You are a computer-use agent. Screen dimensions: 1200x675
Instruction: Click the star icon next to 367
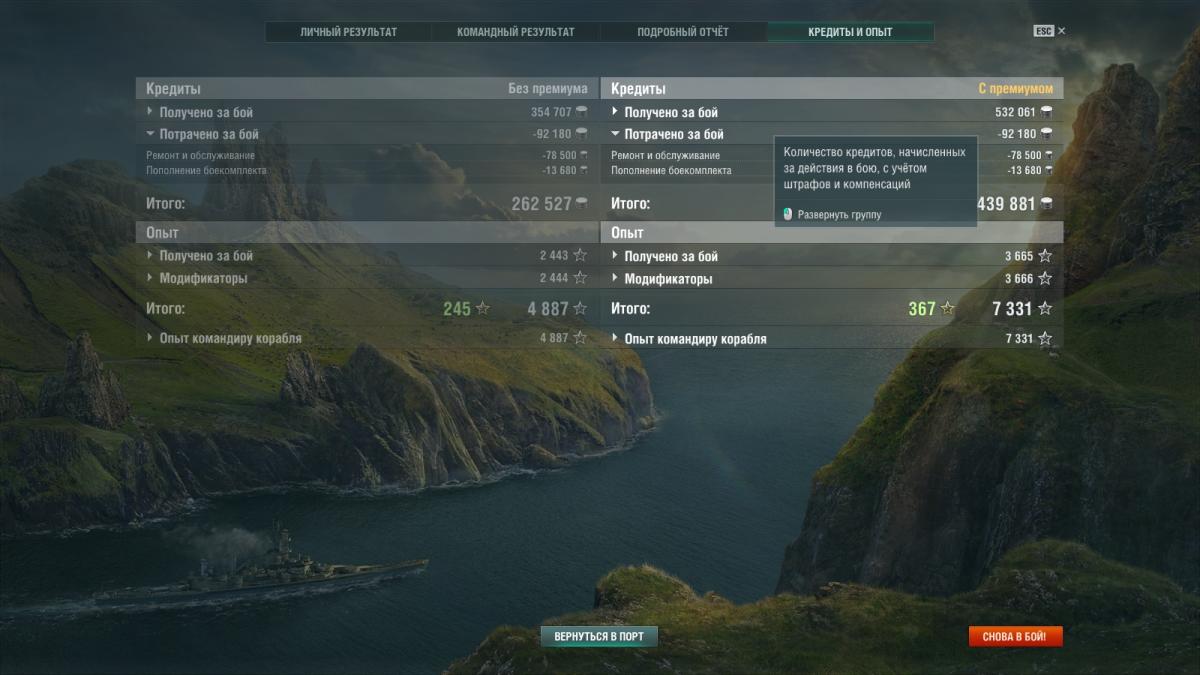tap(948, 308)
